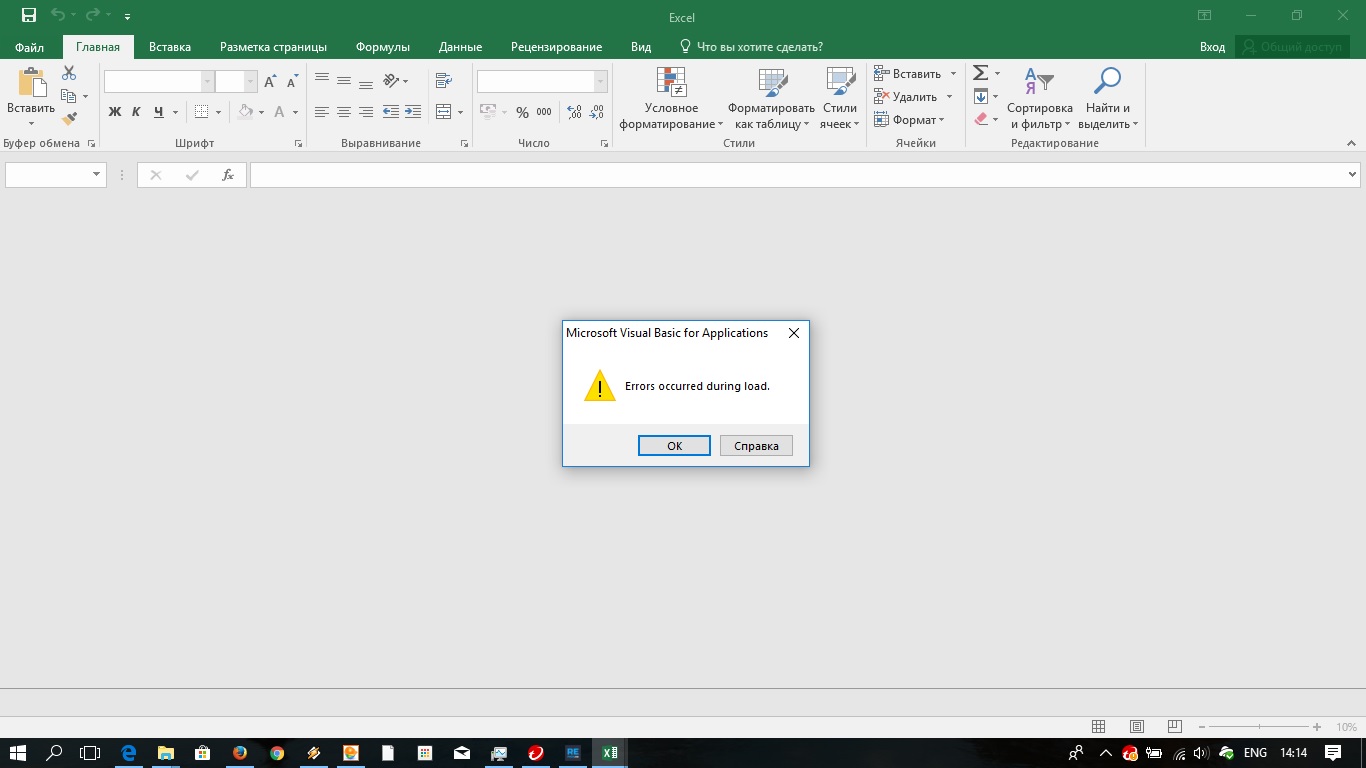Click the Cut scissors icon
The width and height of the screenshot is (1366, 768).
coord(69,73)
